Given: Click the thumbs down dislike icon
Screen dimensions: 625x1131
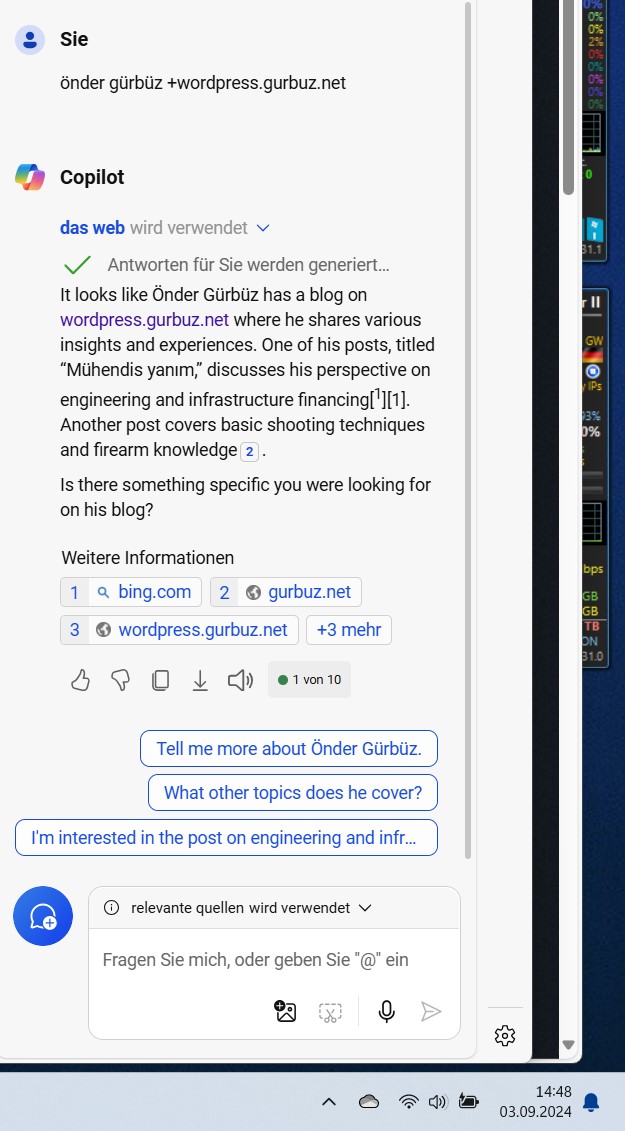Looking at the screenshot, I should [121, 680].
